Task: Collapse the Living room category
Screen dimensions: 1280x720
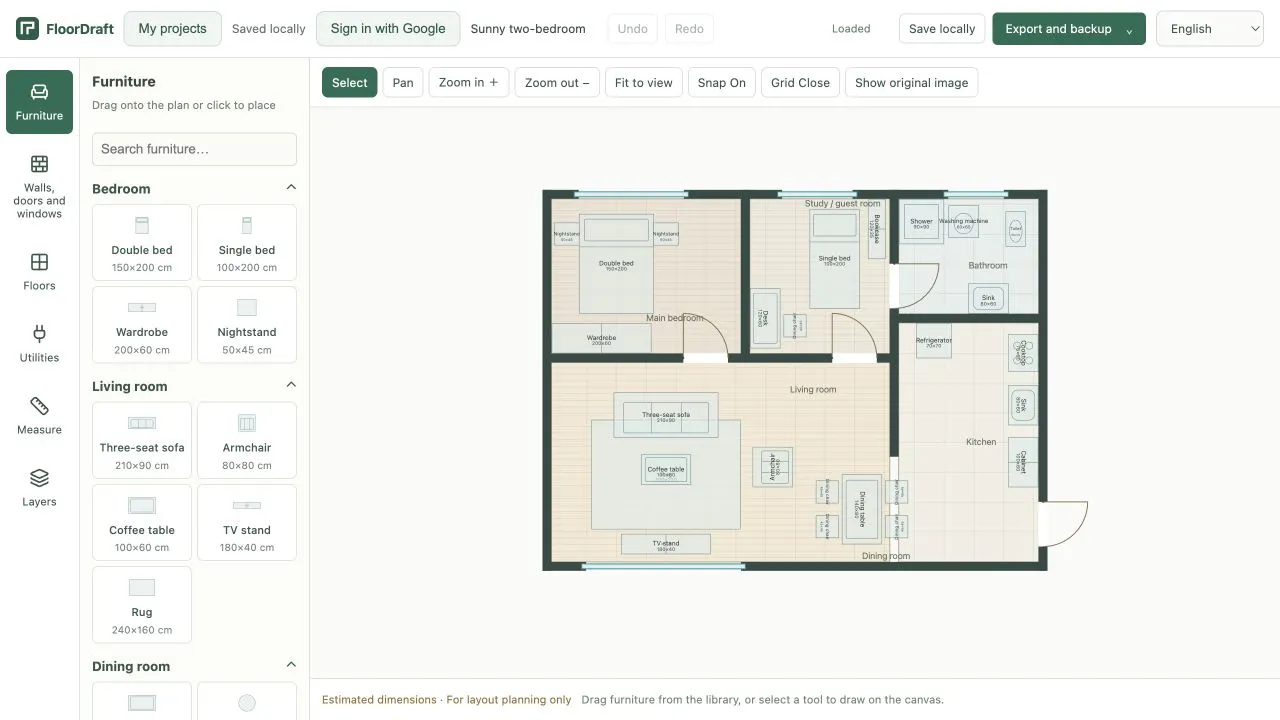Action: (x=291, y=385)
